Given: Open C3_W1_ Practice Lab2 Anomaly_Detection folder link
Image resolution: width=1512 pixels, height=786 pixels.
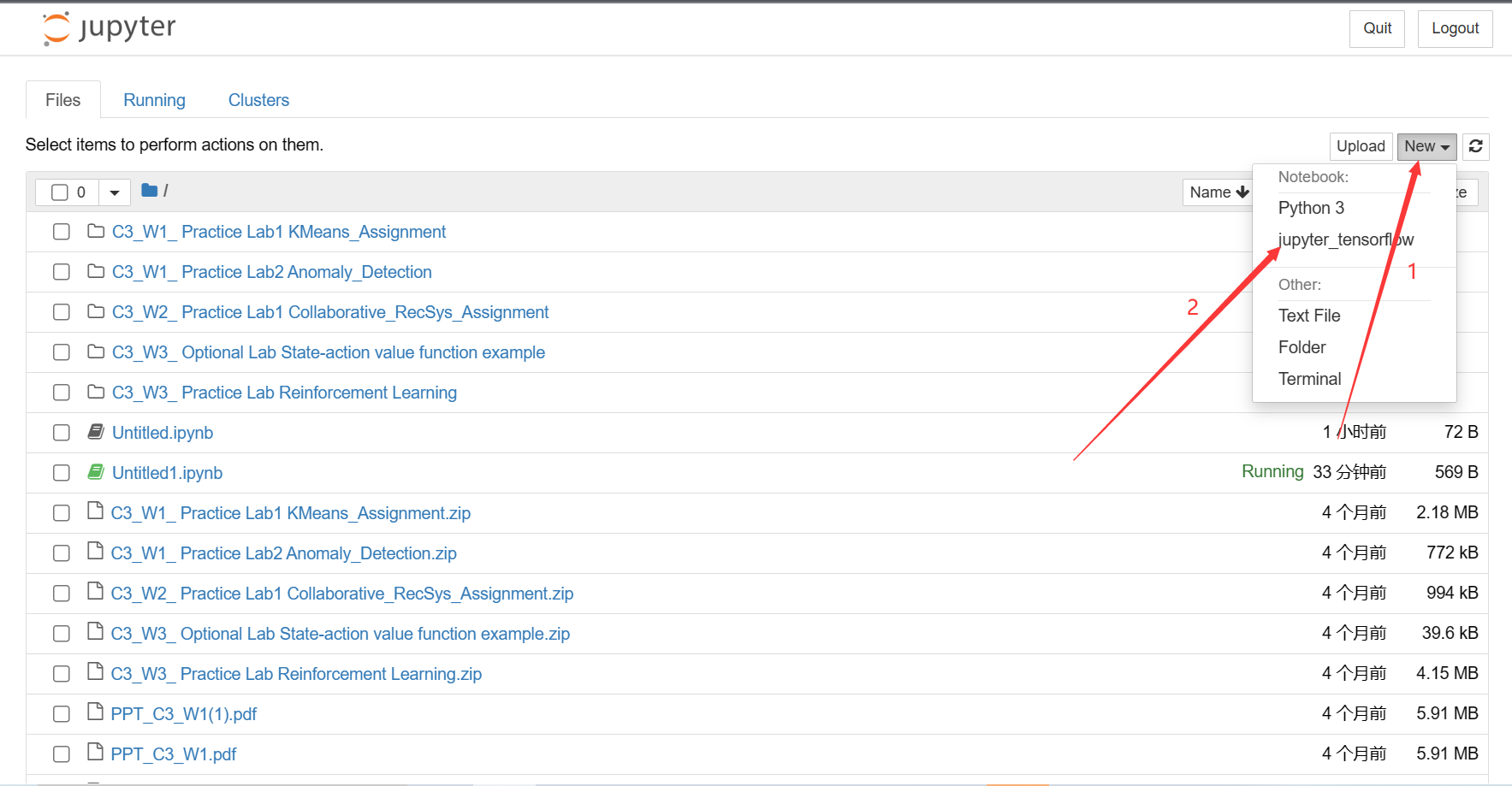Looking at the screenshot, I should 272,272.
